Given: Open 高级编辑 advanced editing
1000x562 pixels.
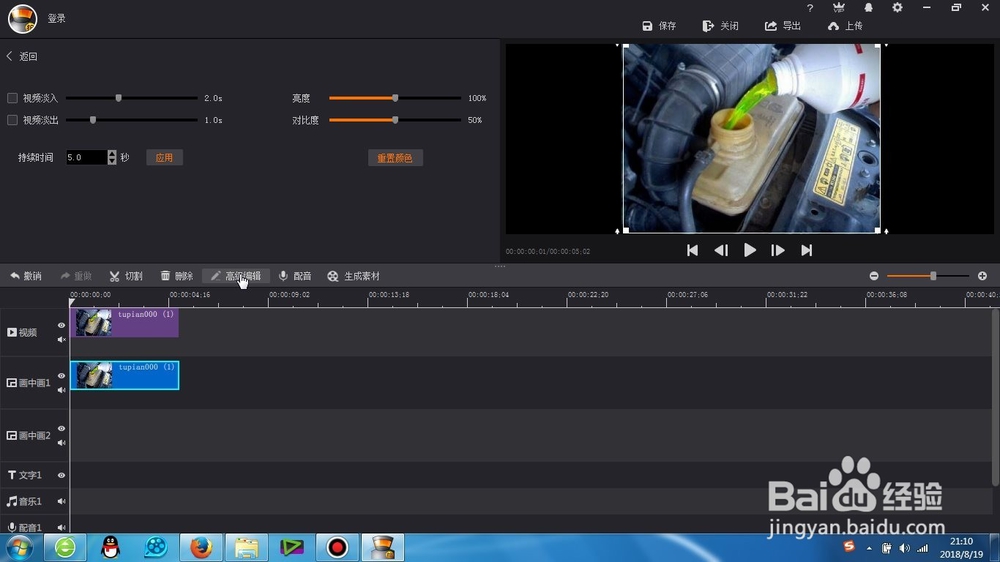Looking at the screenshot, I should point(236,276).
